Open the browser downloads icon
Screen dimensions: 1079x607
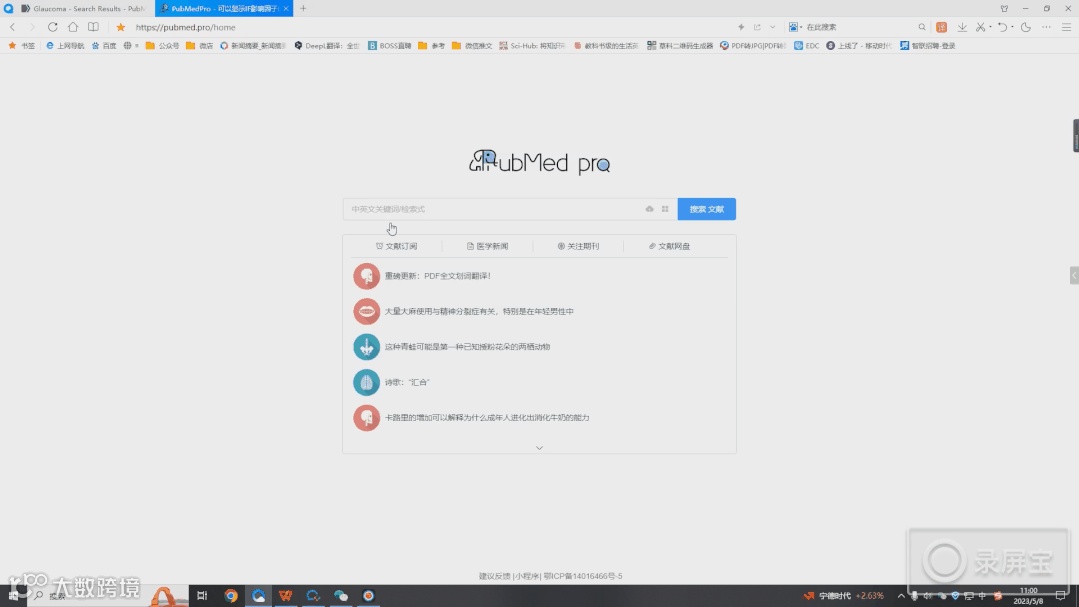pyautogui.click(x=962, y=27)
